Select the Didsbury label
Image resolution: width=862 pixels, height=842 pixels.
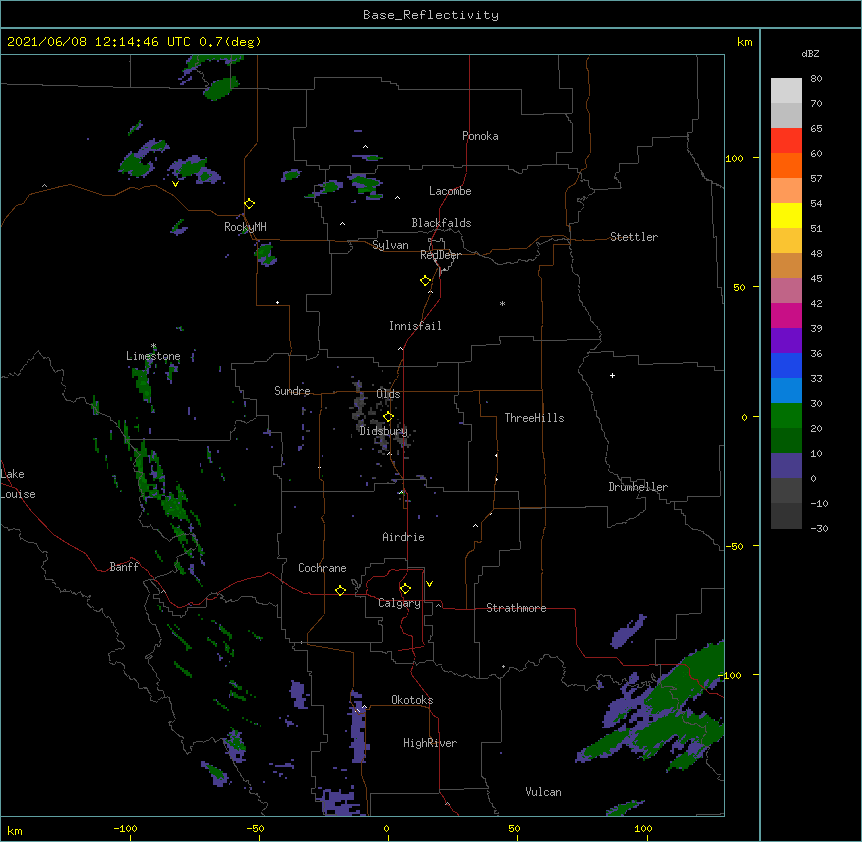[x=384, y=431]
